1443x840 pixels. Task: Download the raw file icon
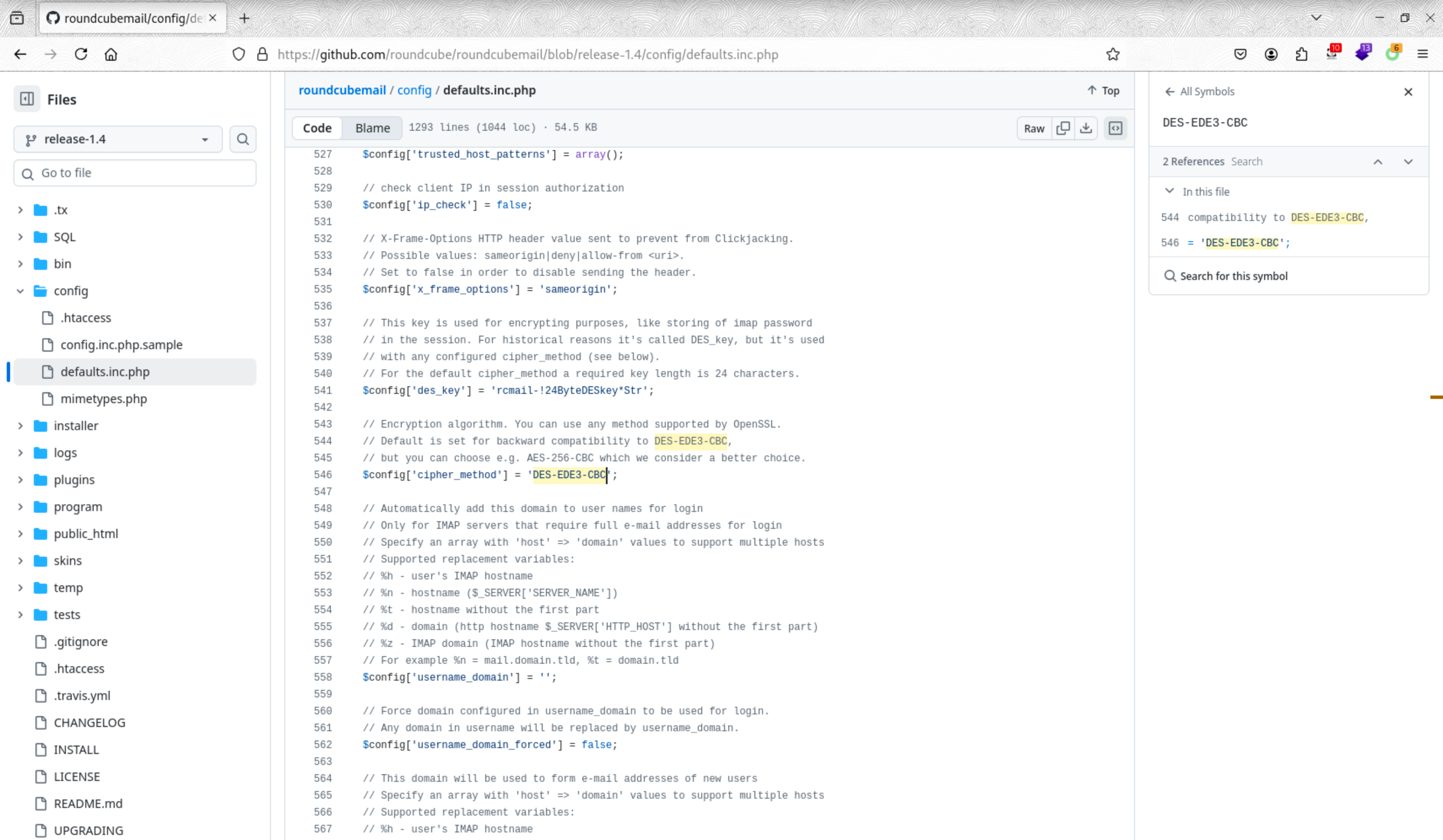click(x=1086, y=128)
